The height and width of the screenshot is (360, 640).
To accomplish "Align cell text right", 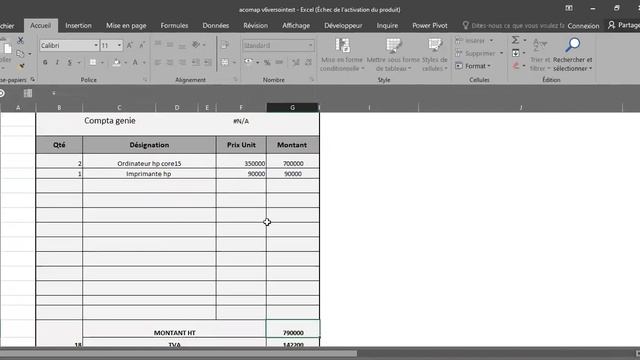I will point(182,62).
